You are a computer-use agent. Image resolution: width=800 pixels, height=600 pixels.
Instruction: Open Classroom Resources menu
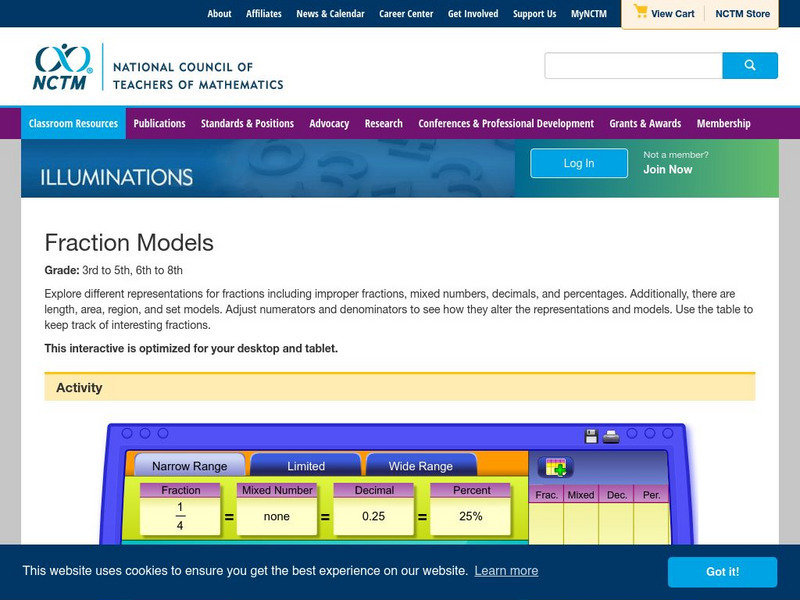73,123
